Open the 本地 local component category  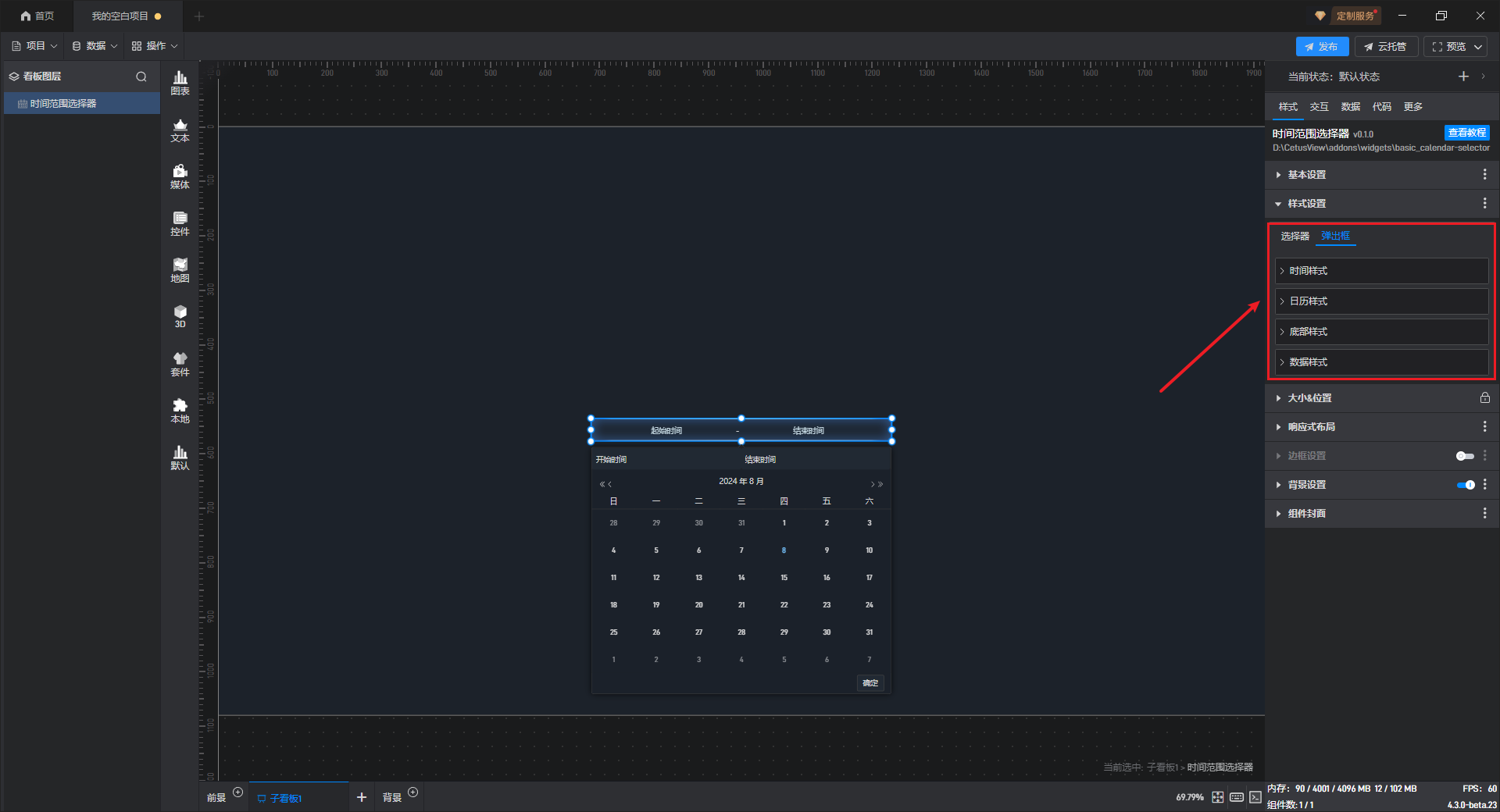[180, 411]
